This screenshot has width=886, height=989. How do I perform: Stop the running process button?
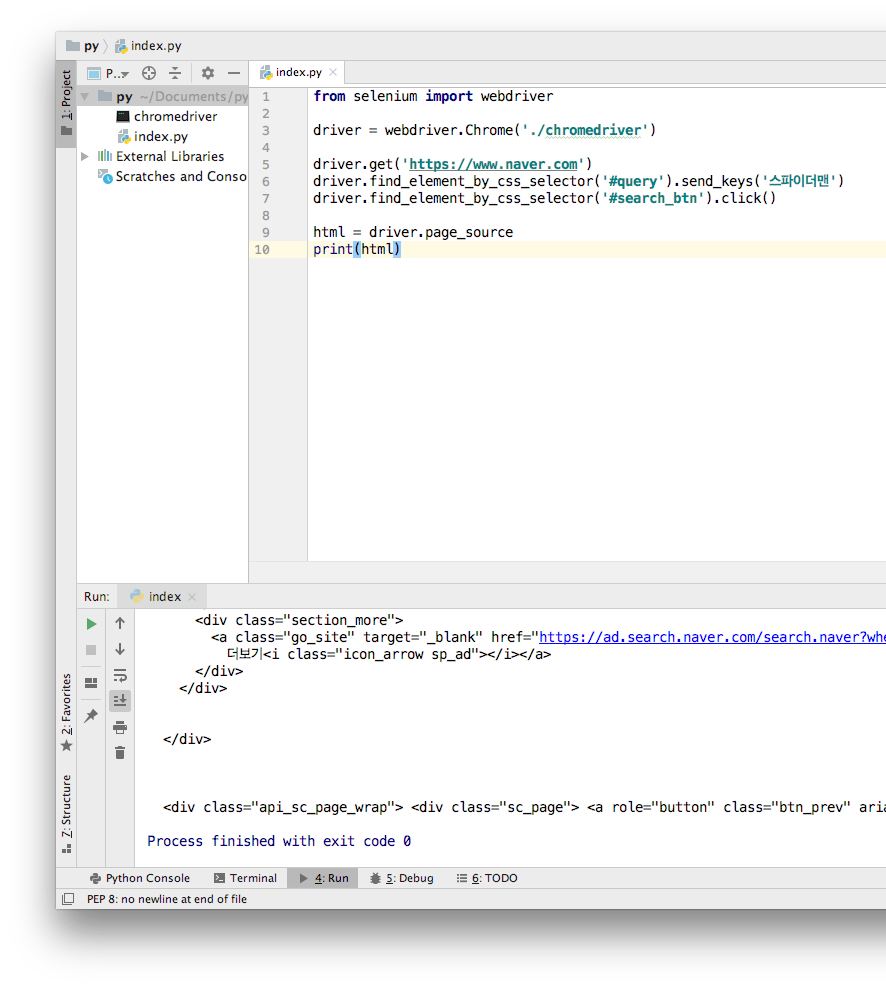pyautogui.click(x=91, y=650)
